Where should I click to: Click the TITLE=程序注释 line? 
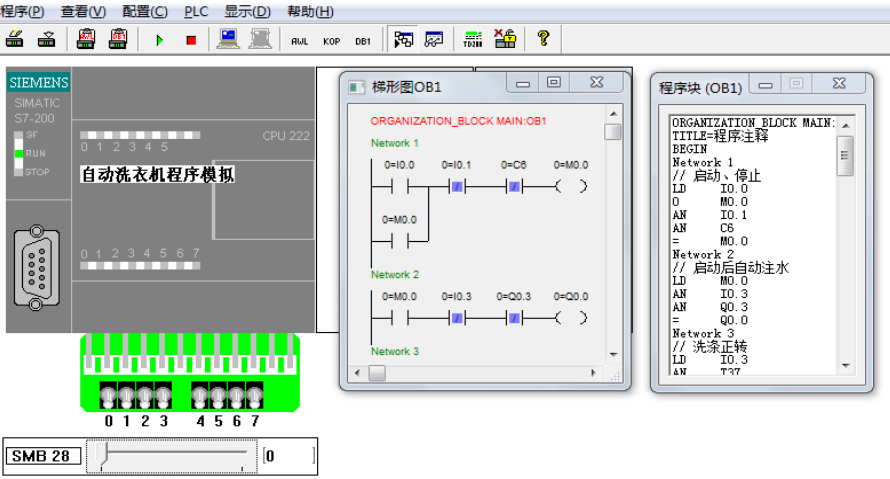(x=720, y=136)
